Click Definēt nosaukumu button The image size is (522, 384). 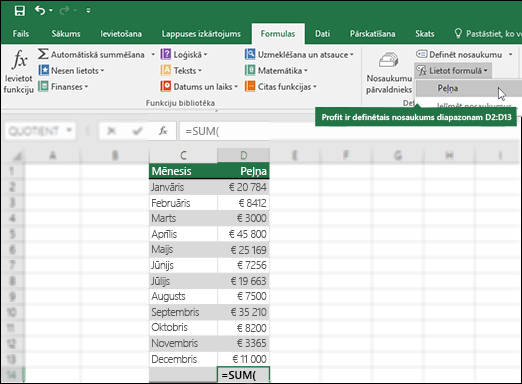(459, 54)
